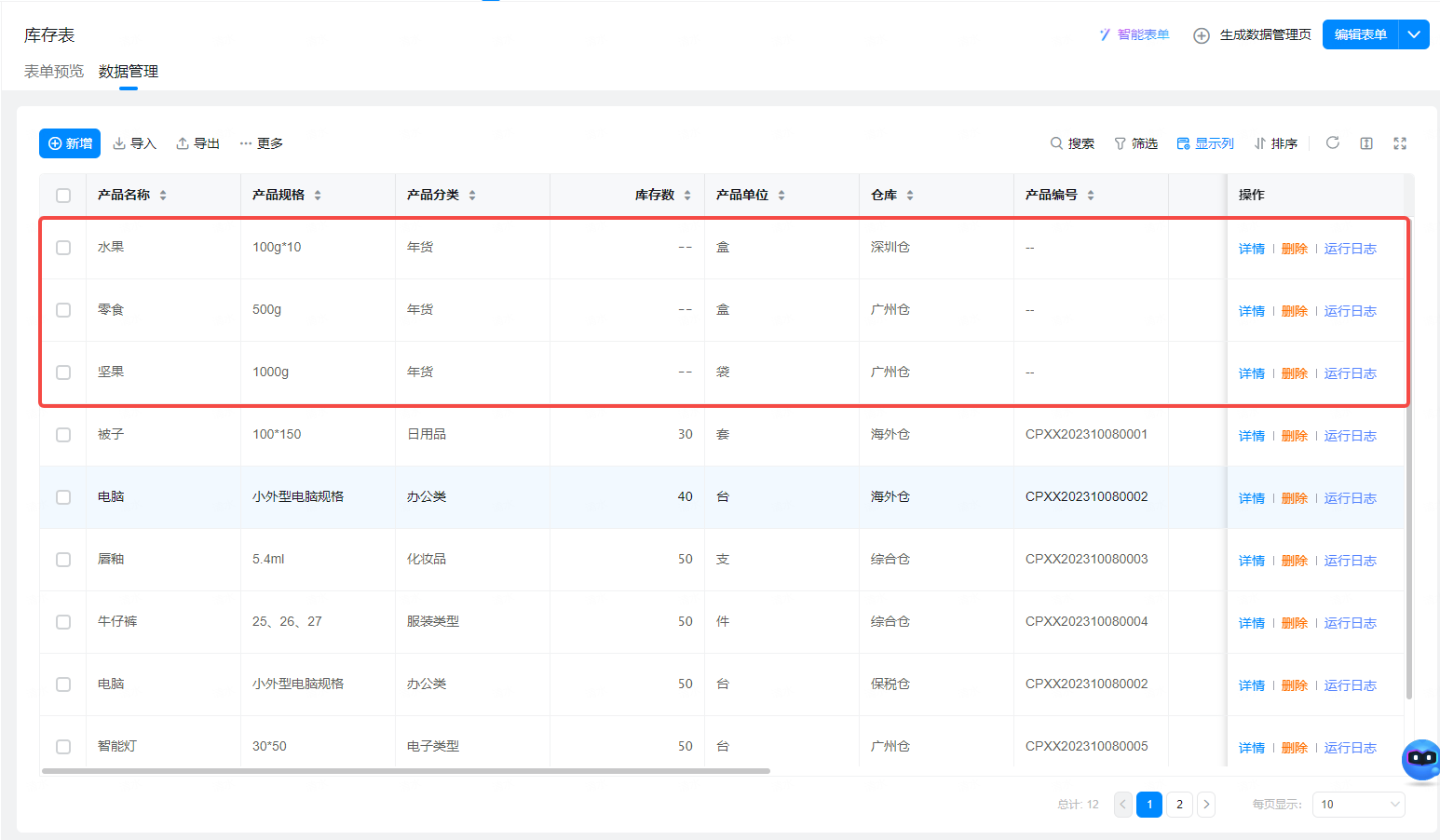Click the 新增 add button

tap(70, 143)
